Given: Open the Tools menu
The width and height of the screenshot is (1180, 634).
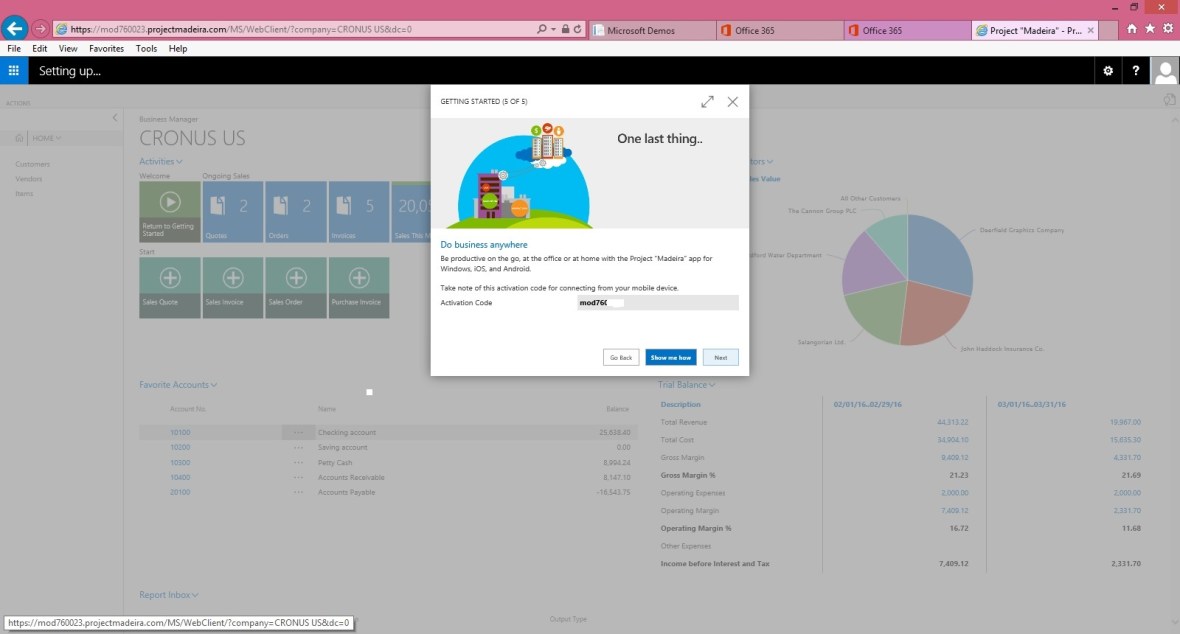Looking at the screenshot, I should tap(146, 48).
